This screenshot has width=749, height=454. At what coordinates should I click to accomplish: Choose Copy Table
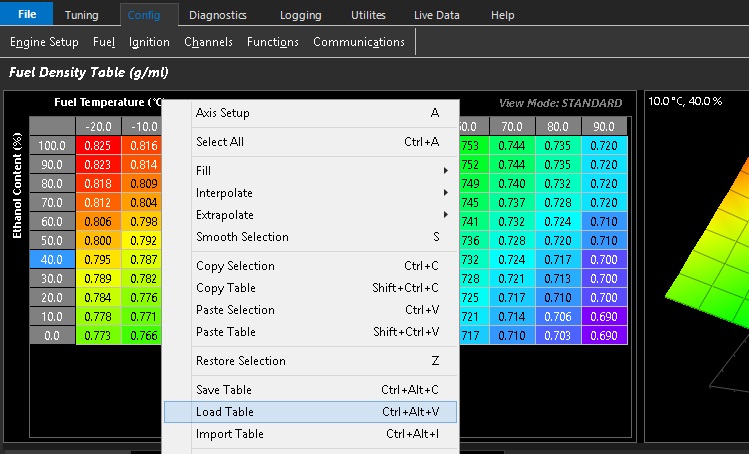tap(310, 288)
